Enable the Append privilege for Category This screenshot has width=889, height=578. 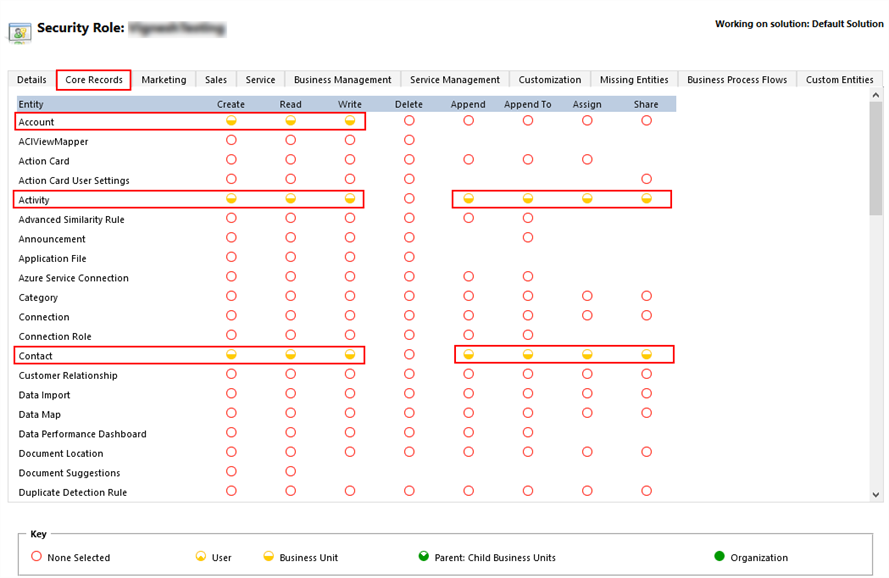[468, 296]
